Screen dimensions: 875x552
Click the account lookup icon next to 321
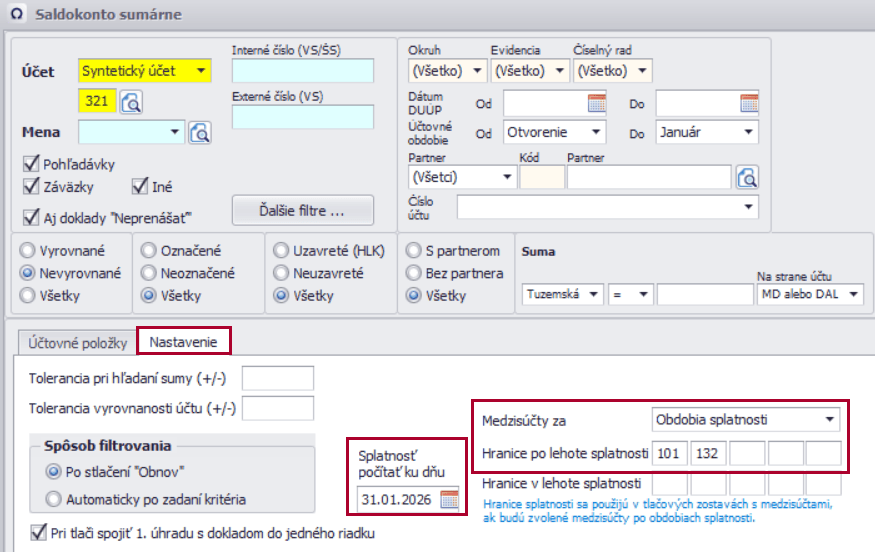[x=132, y=101]
